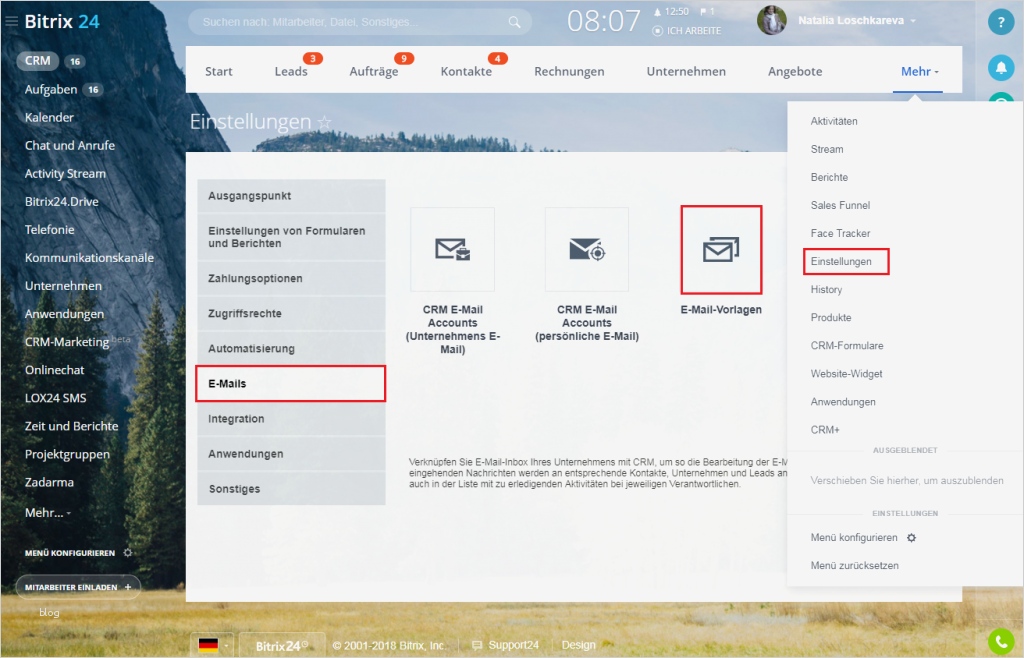This screenshot has width=1024, height=658.
Task: Open the Kontakte tab
Action: 466,71
